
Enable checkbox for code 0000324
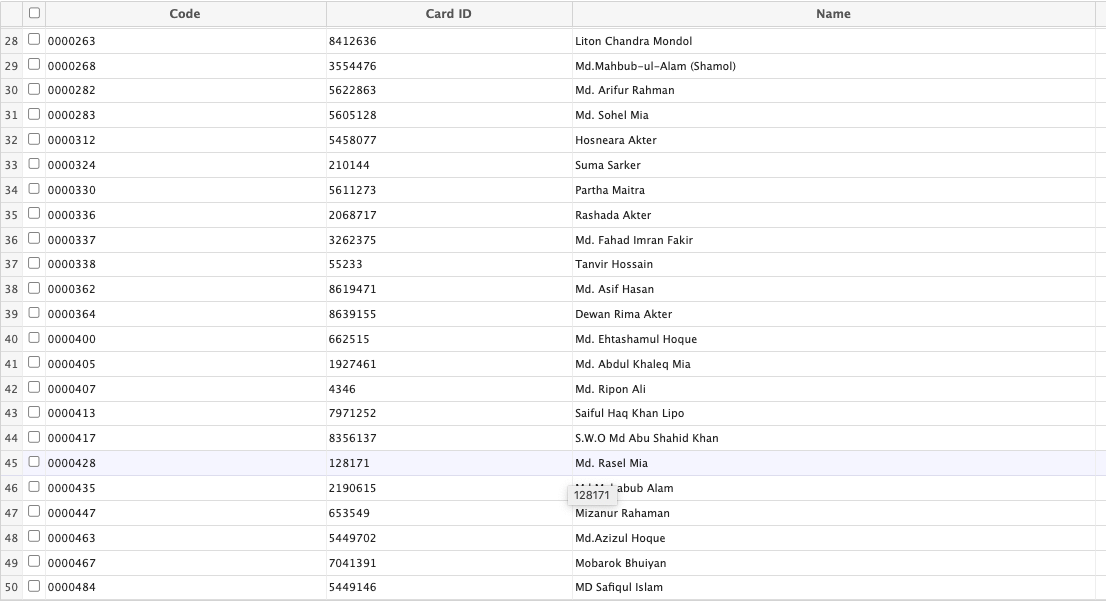pos(35,164)
